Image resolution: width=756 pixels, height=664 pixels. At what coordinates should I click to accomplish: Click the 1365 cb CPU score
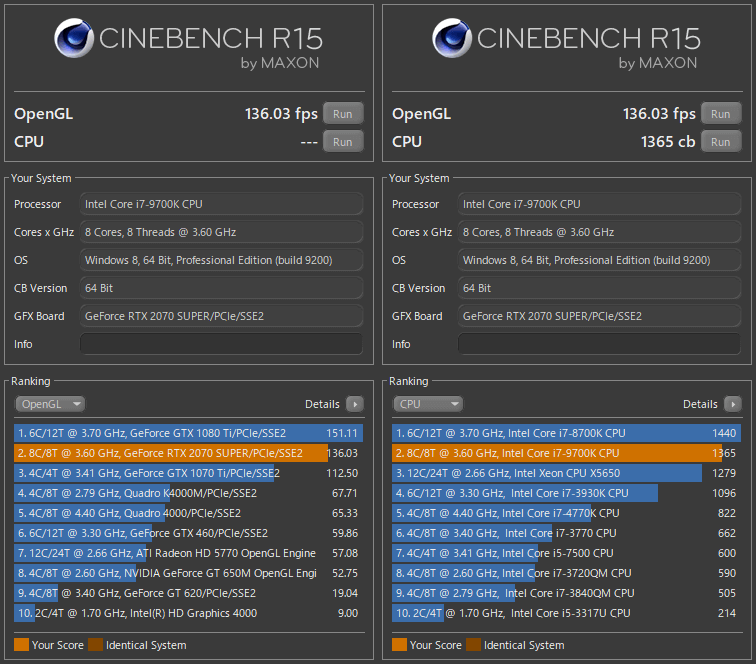(668, 142)
